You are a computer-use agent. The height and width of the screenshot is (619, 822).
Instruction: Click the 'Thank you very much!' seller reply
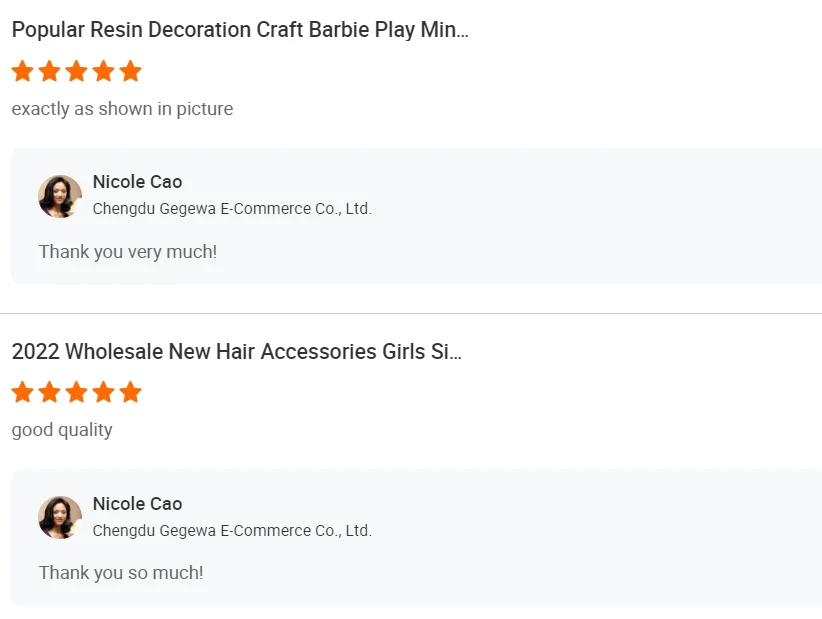[128, 252]
